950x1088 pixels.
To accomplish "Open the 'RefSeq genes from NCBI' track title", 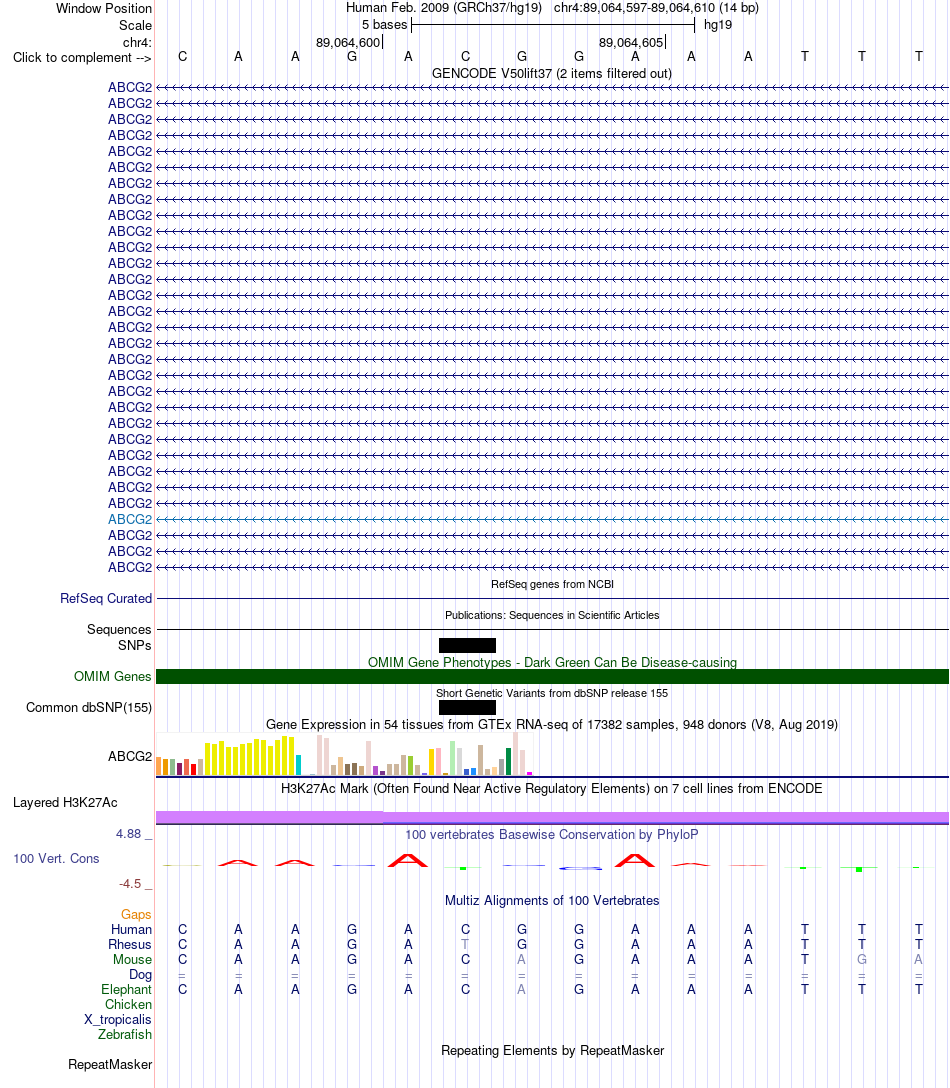I will coord(552,584).
